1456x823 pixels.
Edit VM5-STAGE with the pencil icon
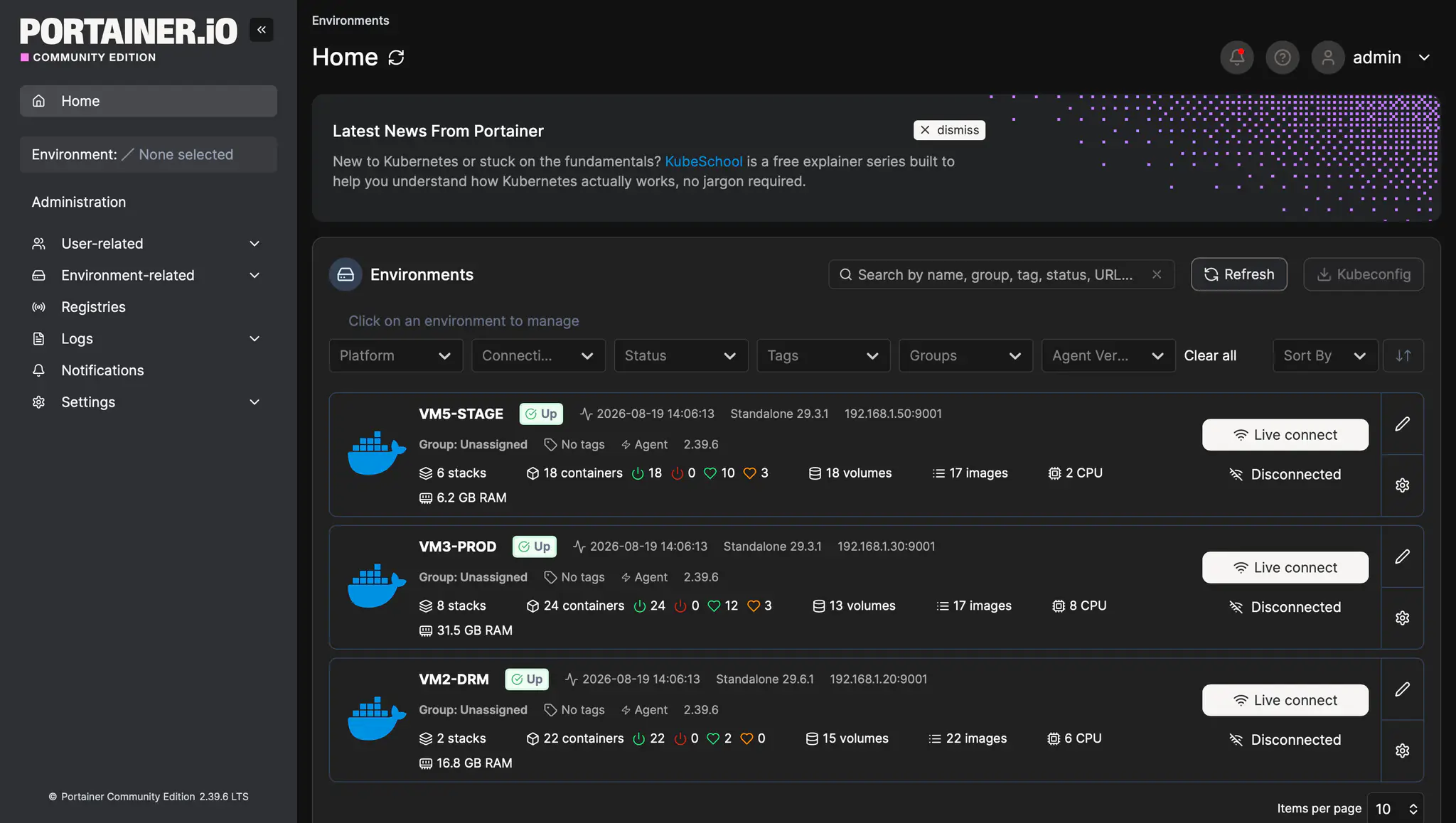point(1402,424)
